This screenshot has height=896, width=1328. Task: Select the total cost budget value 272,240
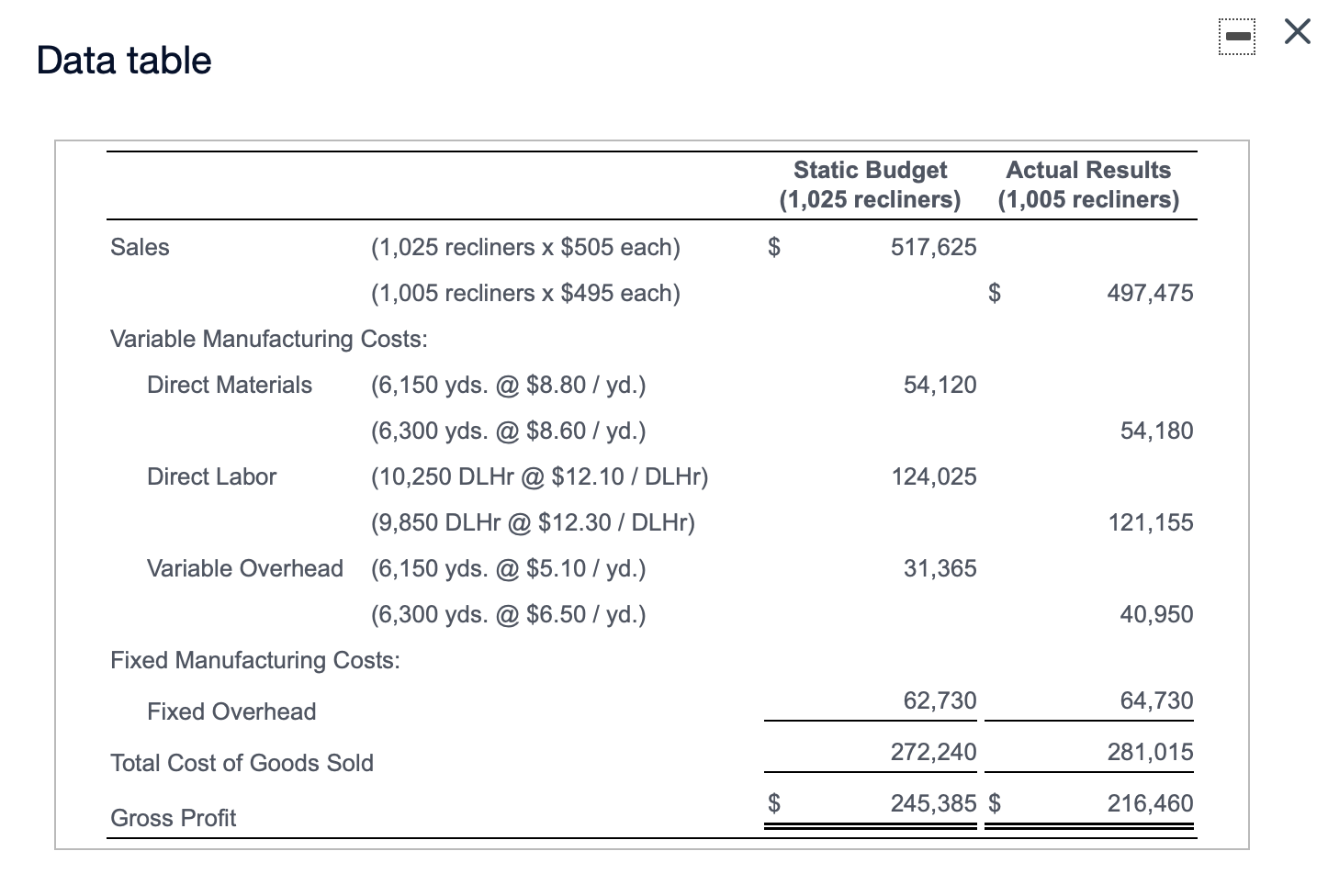(934, 752)
